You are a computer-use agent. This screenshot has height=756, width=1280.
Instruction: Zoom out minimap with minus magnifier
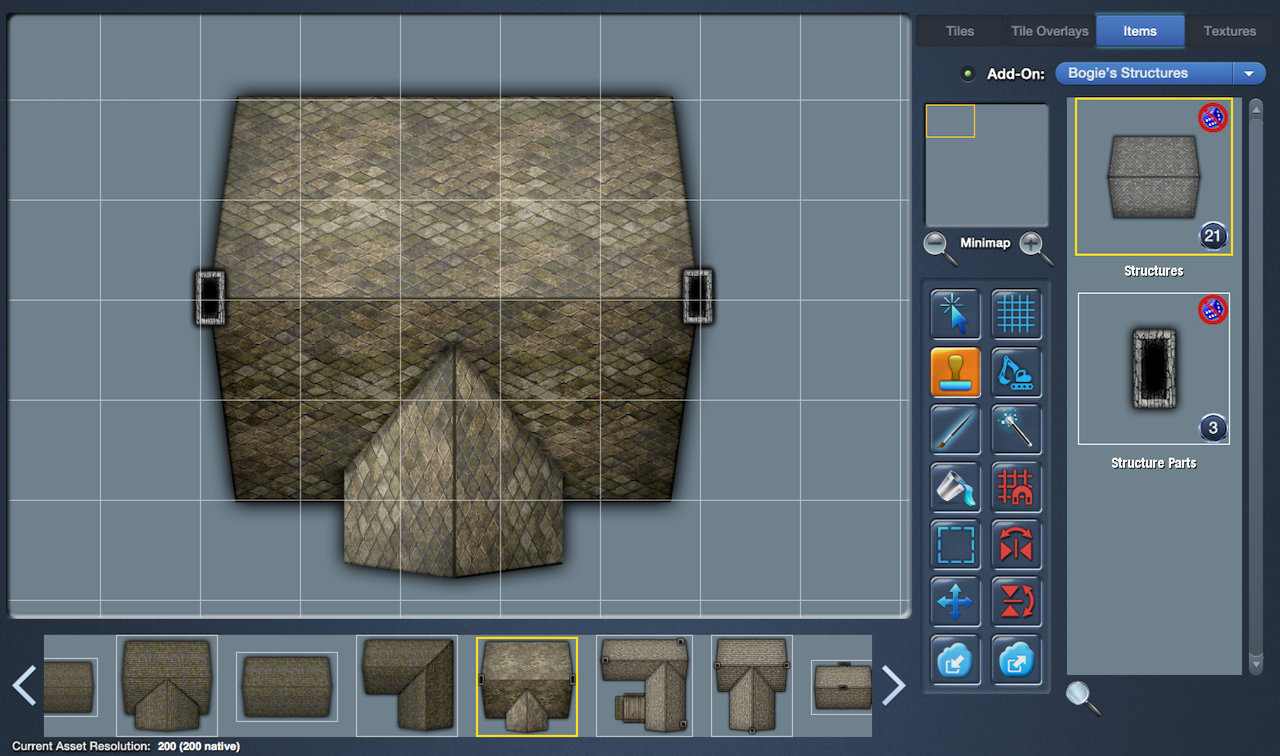(x=939, y=246)
